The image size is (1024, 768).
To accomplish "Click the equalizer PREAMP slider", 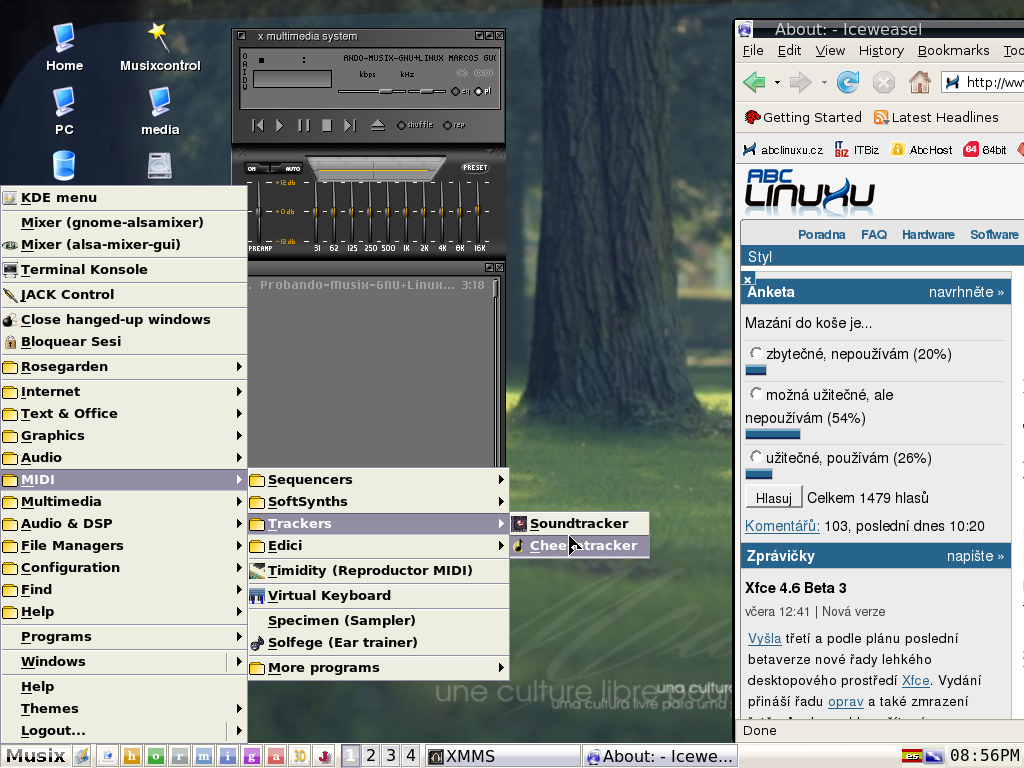I will (x=259, y=211).
